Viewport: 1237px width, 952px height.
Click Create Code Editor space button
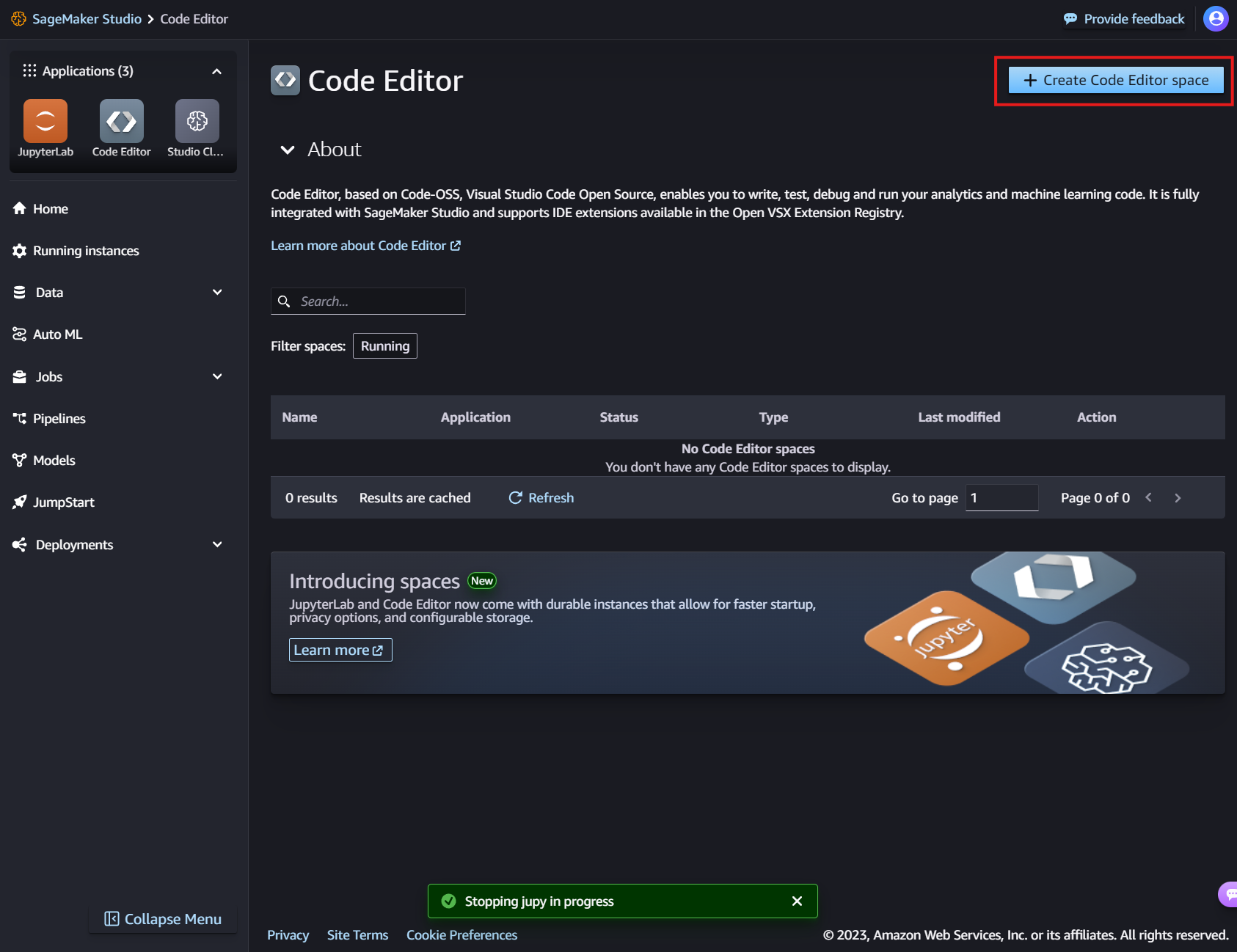1116,80
